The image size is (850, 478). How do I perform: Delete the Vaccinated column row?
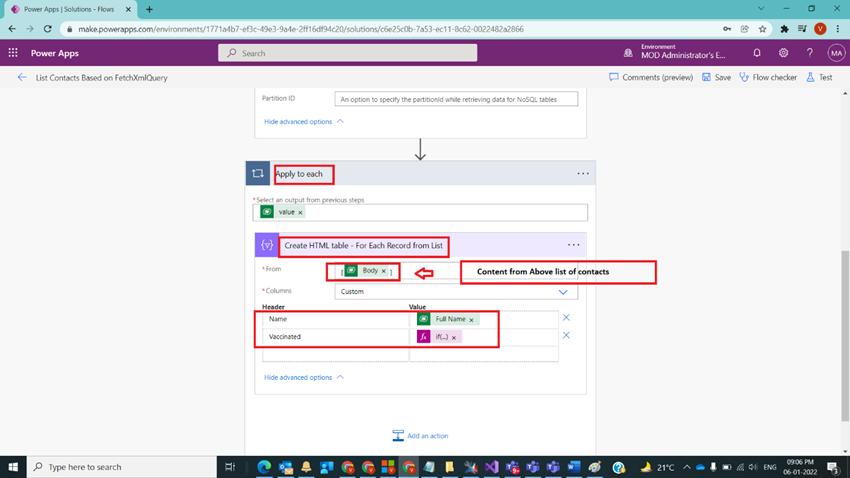(566, 335)
